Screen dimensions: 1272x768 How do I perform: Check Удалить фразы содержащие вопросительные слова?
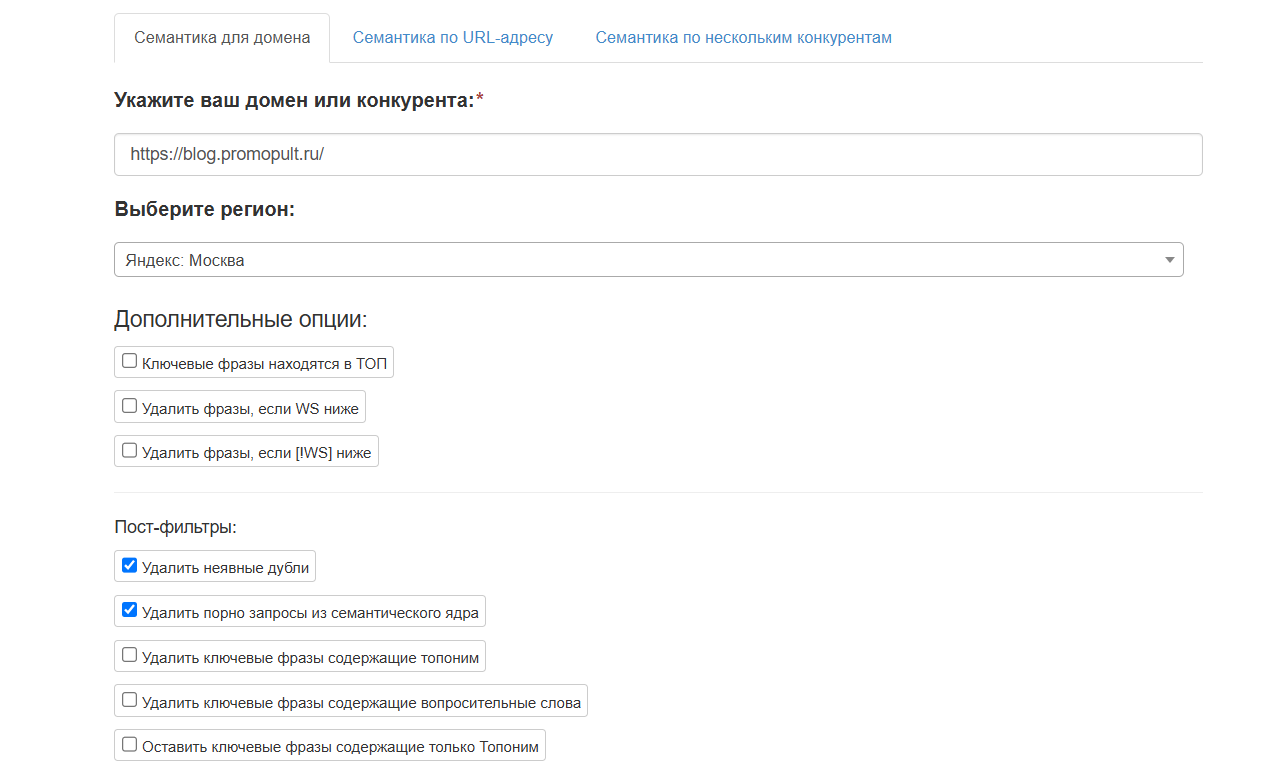tap(129, 701)
